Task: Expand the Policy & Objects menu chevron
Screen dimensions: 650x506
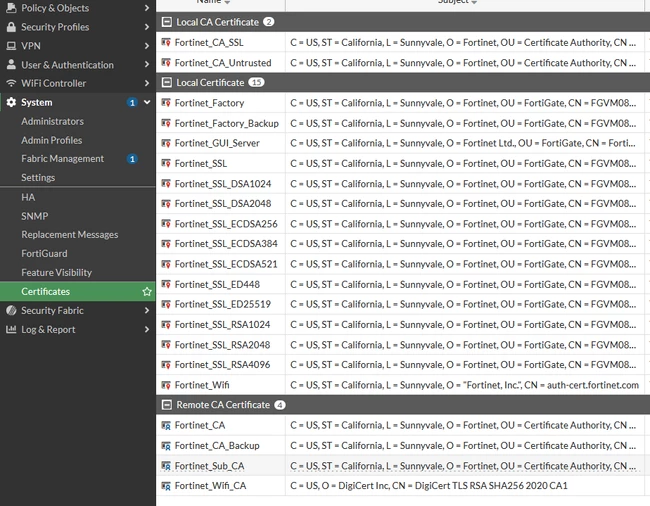Action: [x=147, y=8]
